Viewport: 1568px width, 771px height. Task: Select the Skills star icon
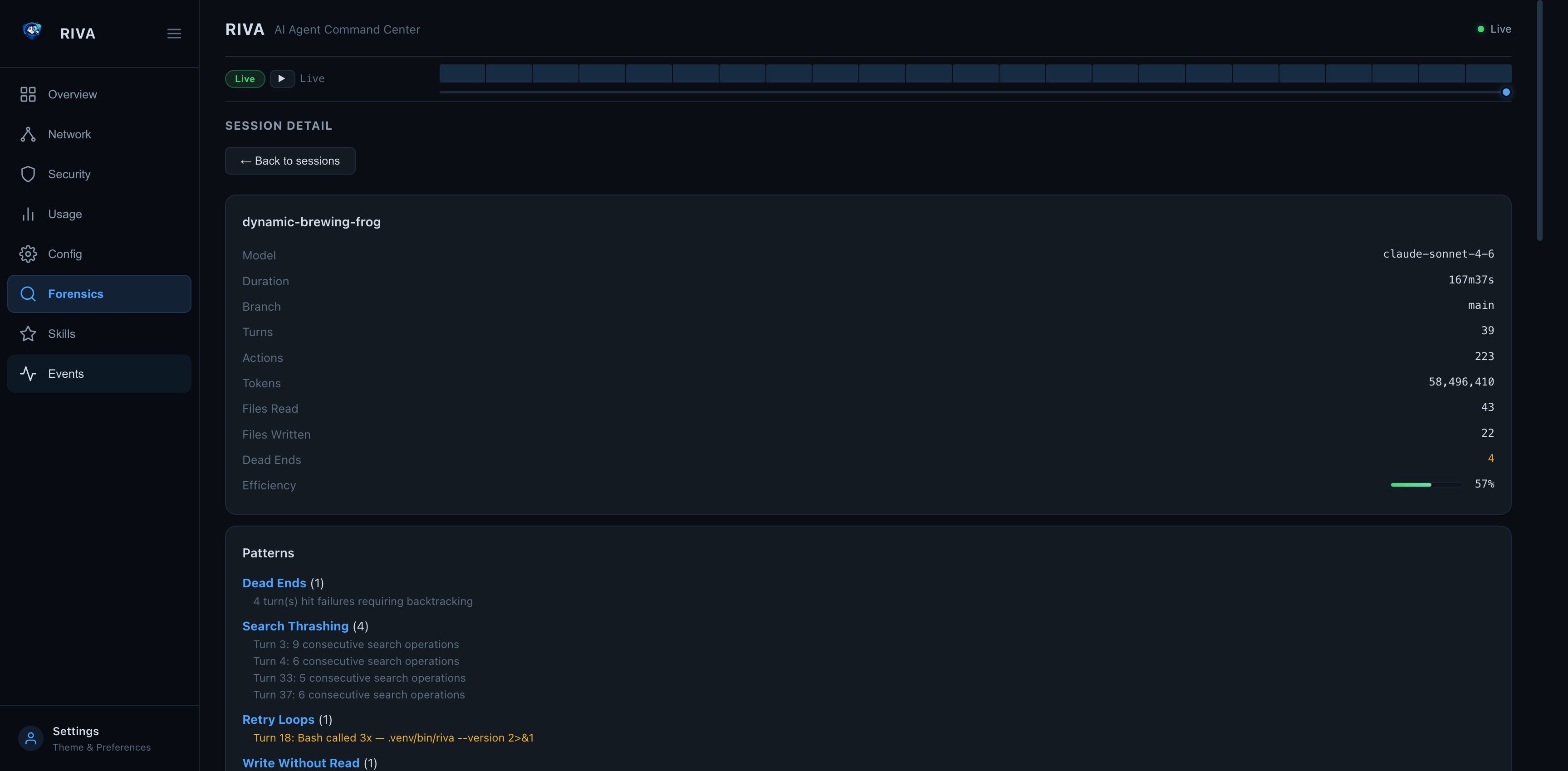tap(28, 333)
